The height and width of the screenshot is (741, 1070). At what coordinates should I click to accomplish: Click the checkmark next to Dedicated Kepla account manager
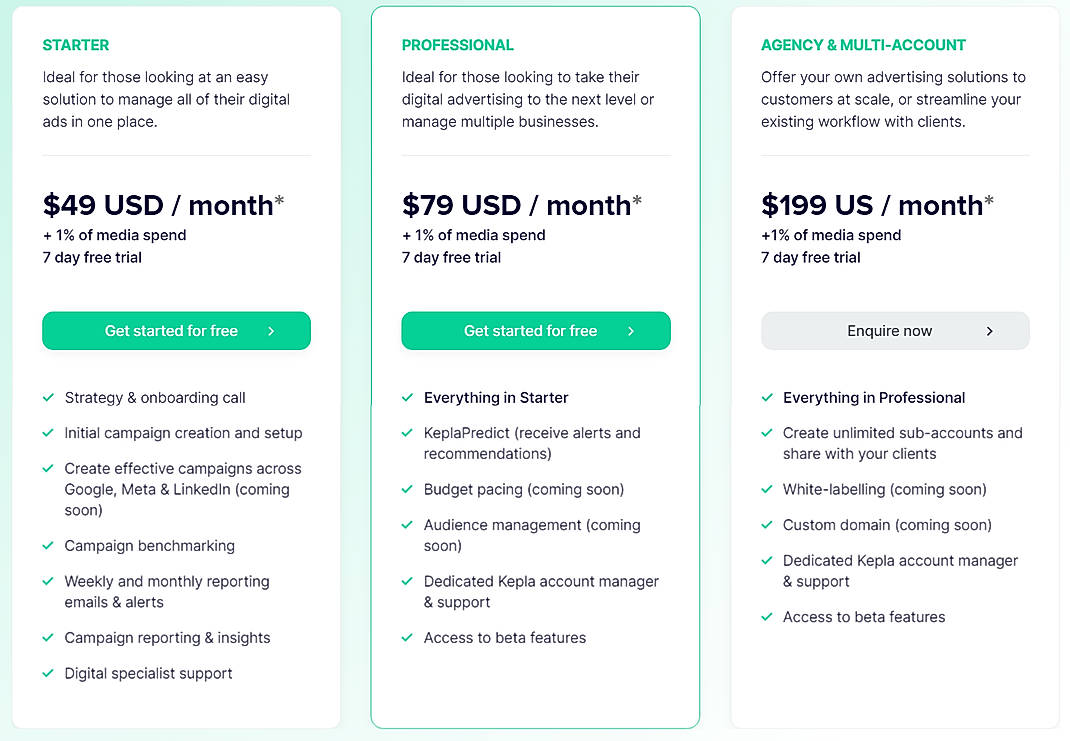[x=407, y=581]
